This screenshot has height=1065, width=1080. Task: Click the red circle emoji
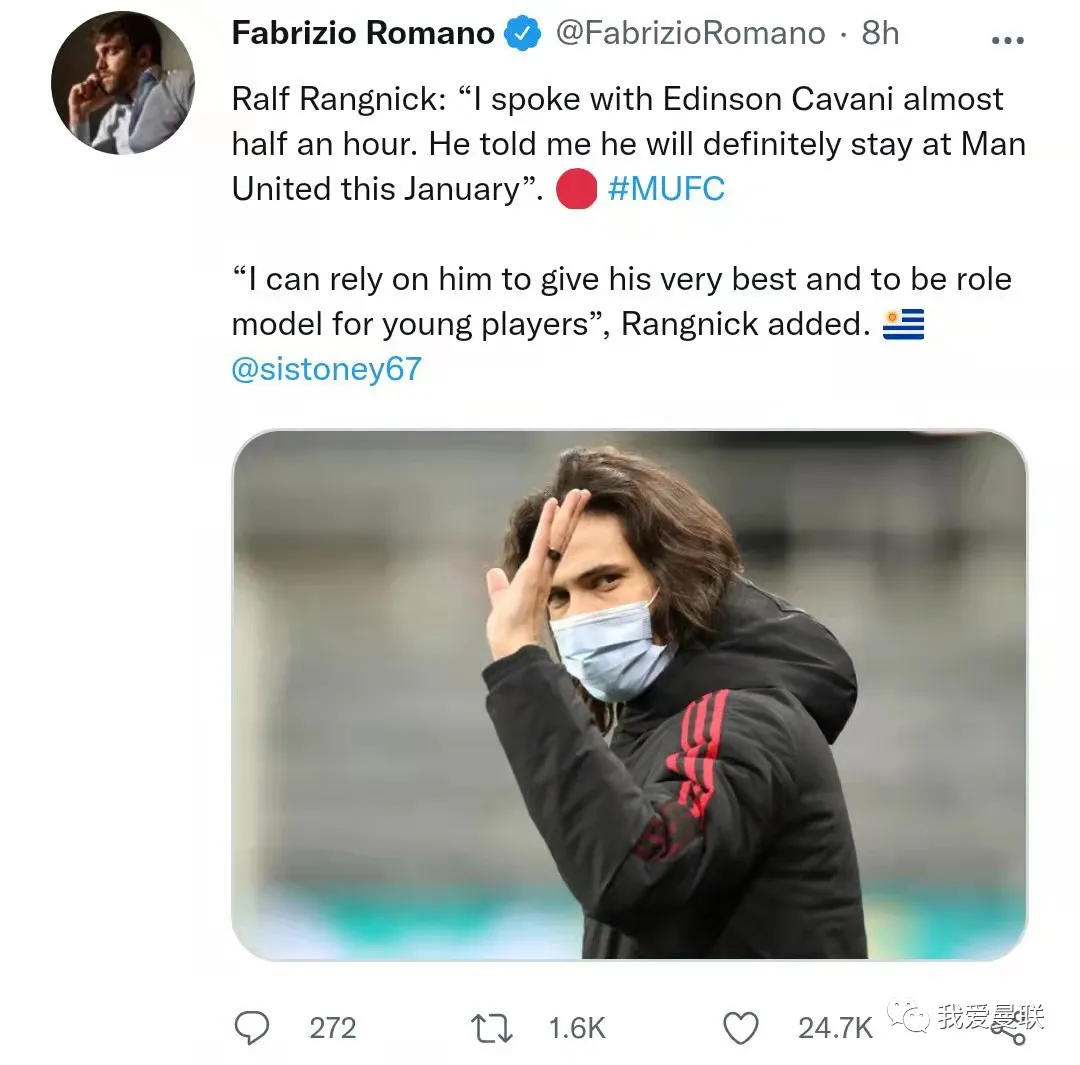click(576, 189)
